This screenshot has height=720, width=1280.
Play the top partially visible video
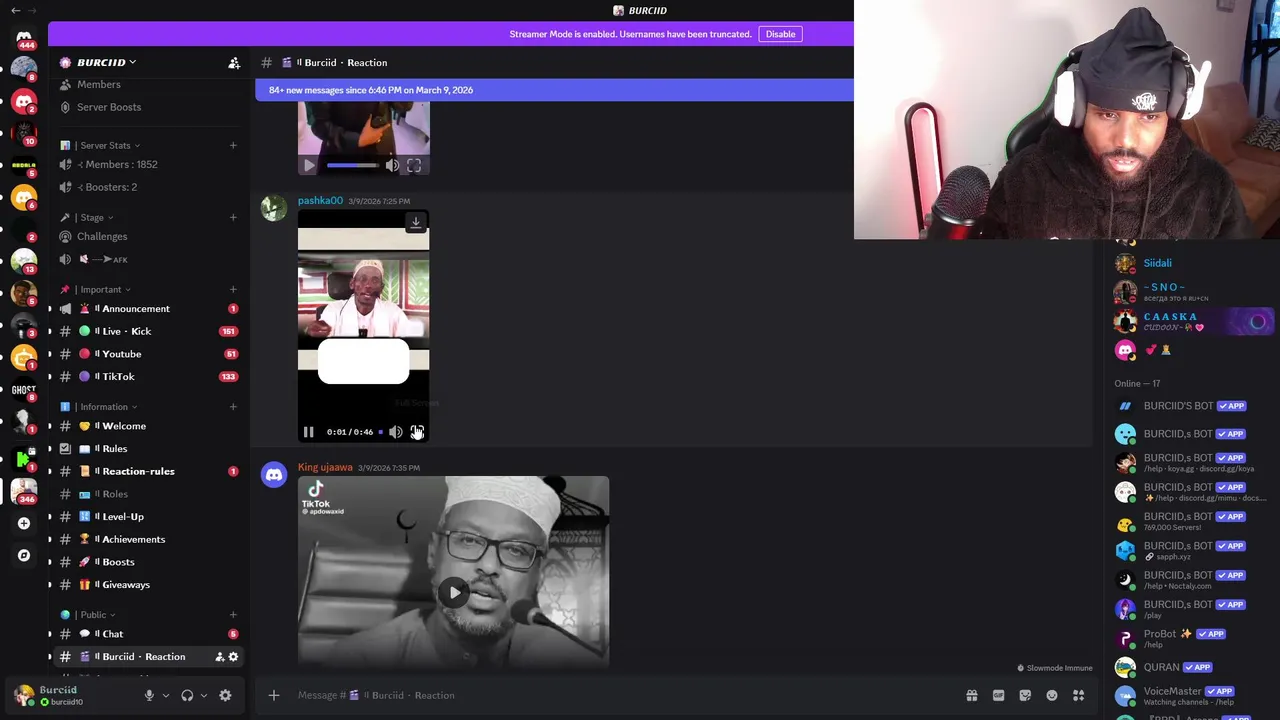pyautogui.click(x=309, y=166)
